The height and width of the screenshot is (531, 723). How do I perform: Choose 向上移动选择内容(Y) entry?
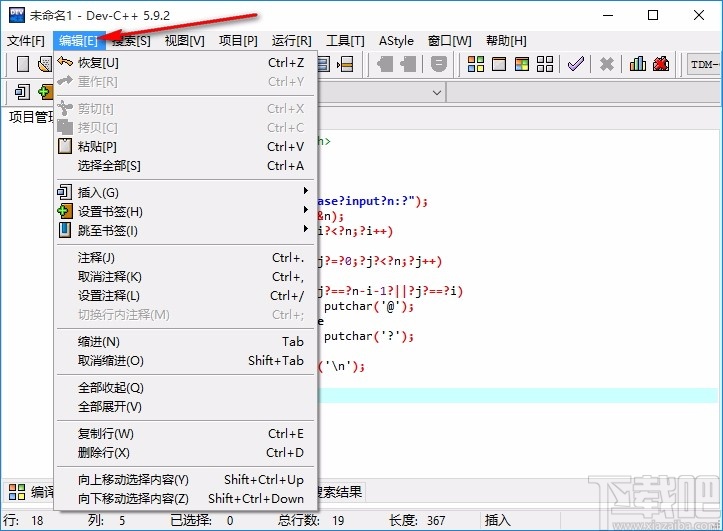click(x=186, y=480)
